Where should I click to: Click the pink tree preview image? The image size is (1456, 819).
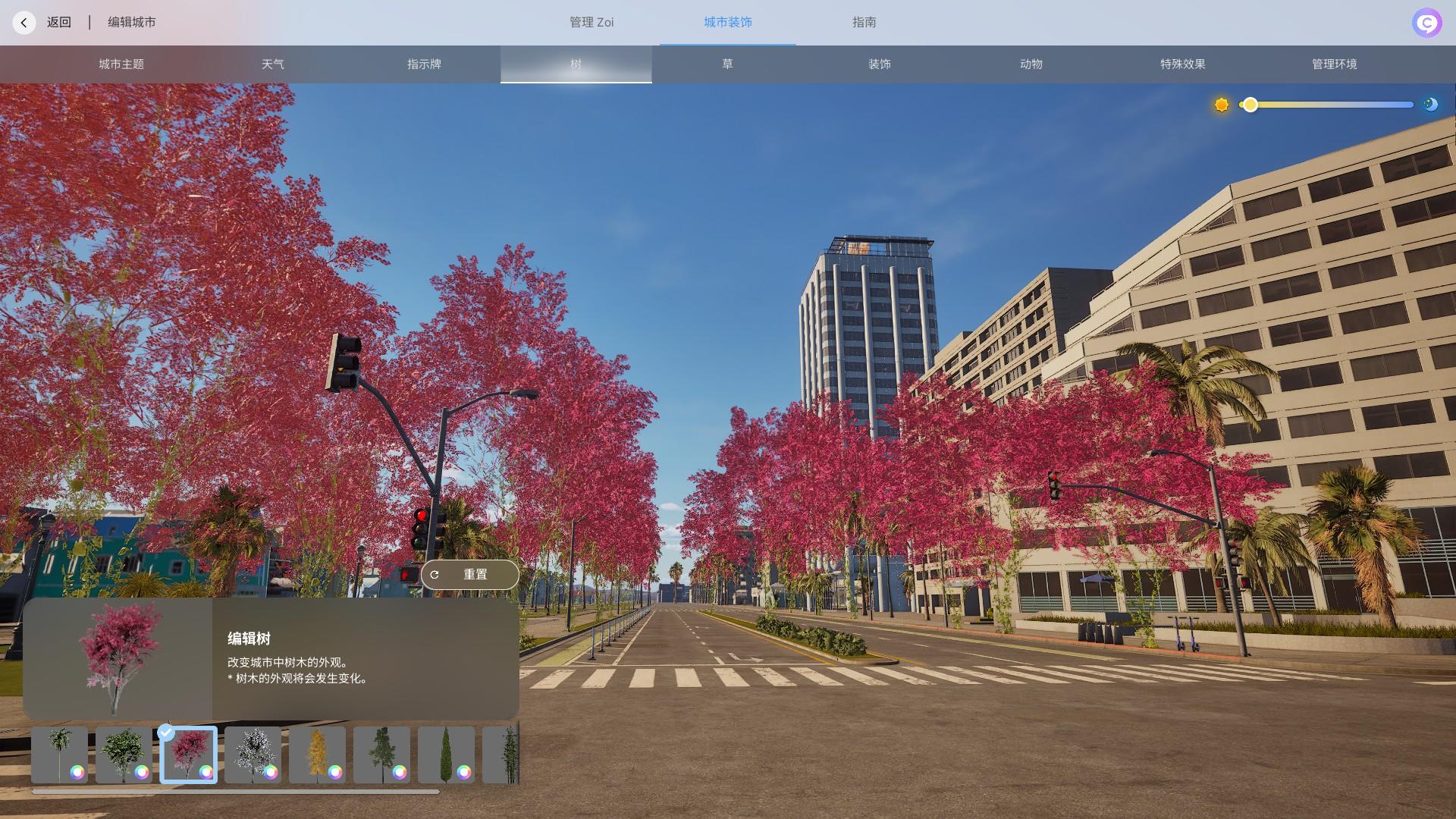pyautogui.click(x=118, y=658)
